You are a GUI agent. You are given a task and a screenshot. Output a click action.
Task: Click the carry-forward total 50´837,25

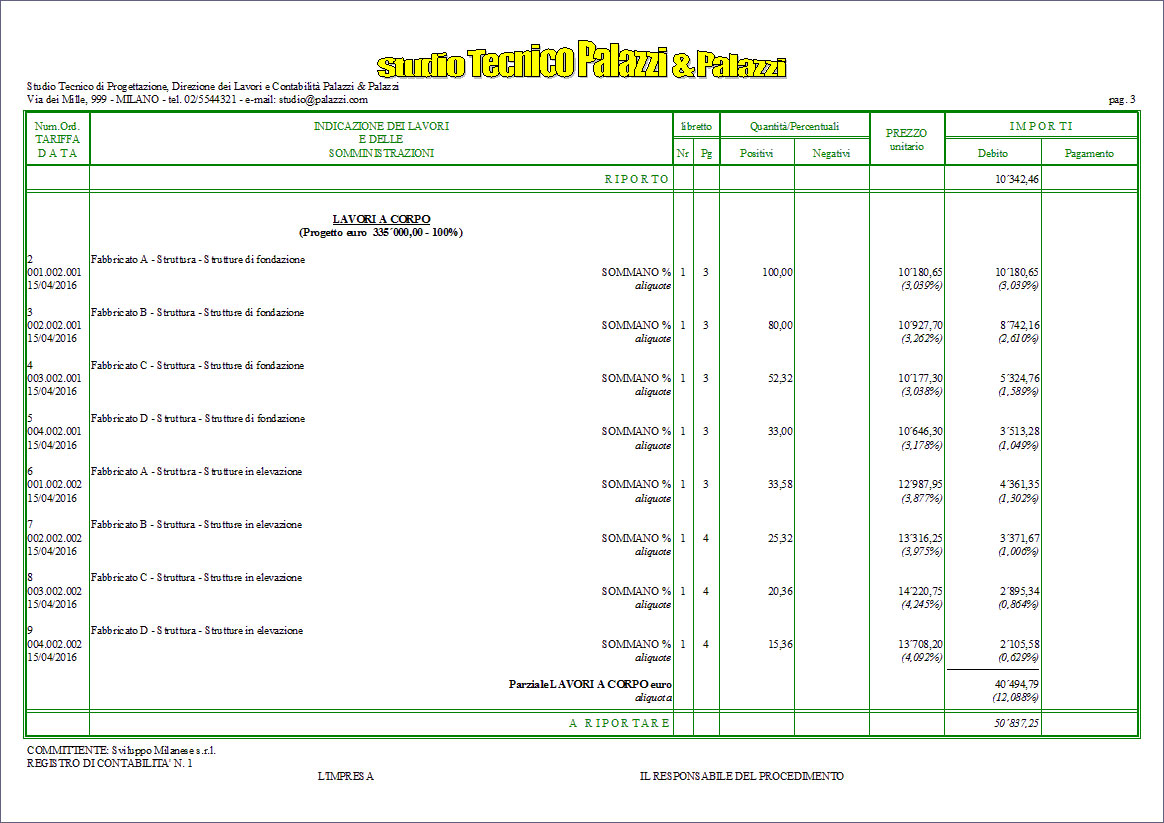[x=1016, y=723]
